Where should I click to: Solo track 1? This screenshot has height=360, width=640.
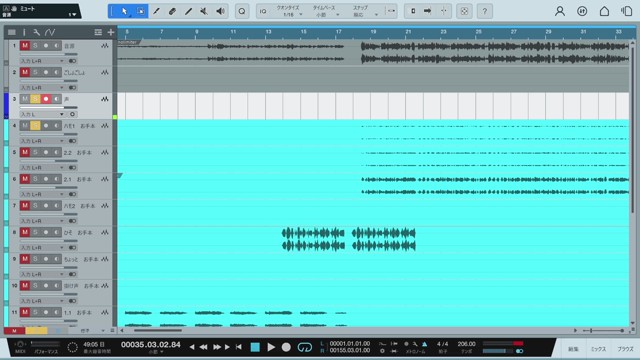click(36, 46)
